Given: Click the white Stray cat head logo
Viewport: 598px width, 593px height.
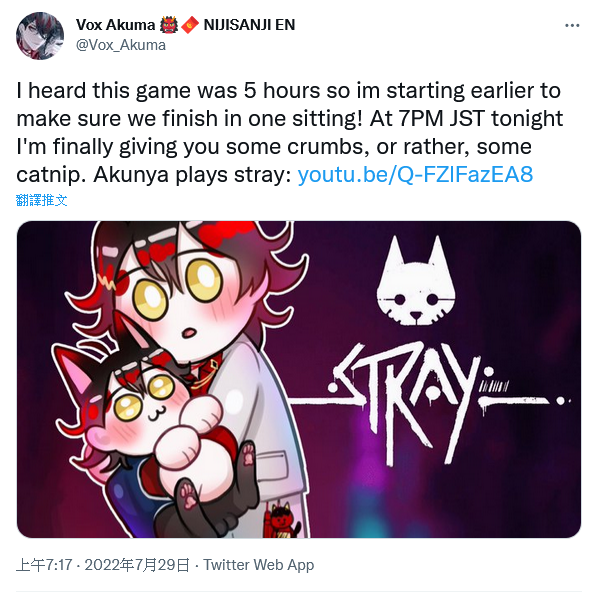Looking at the screenshot, I should pyautogui.click(x=416, y=280).
